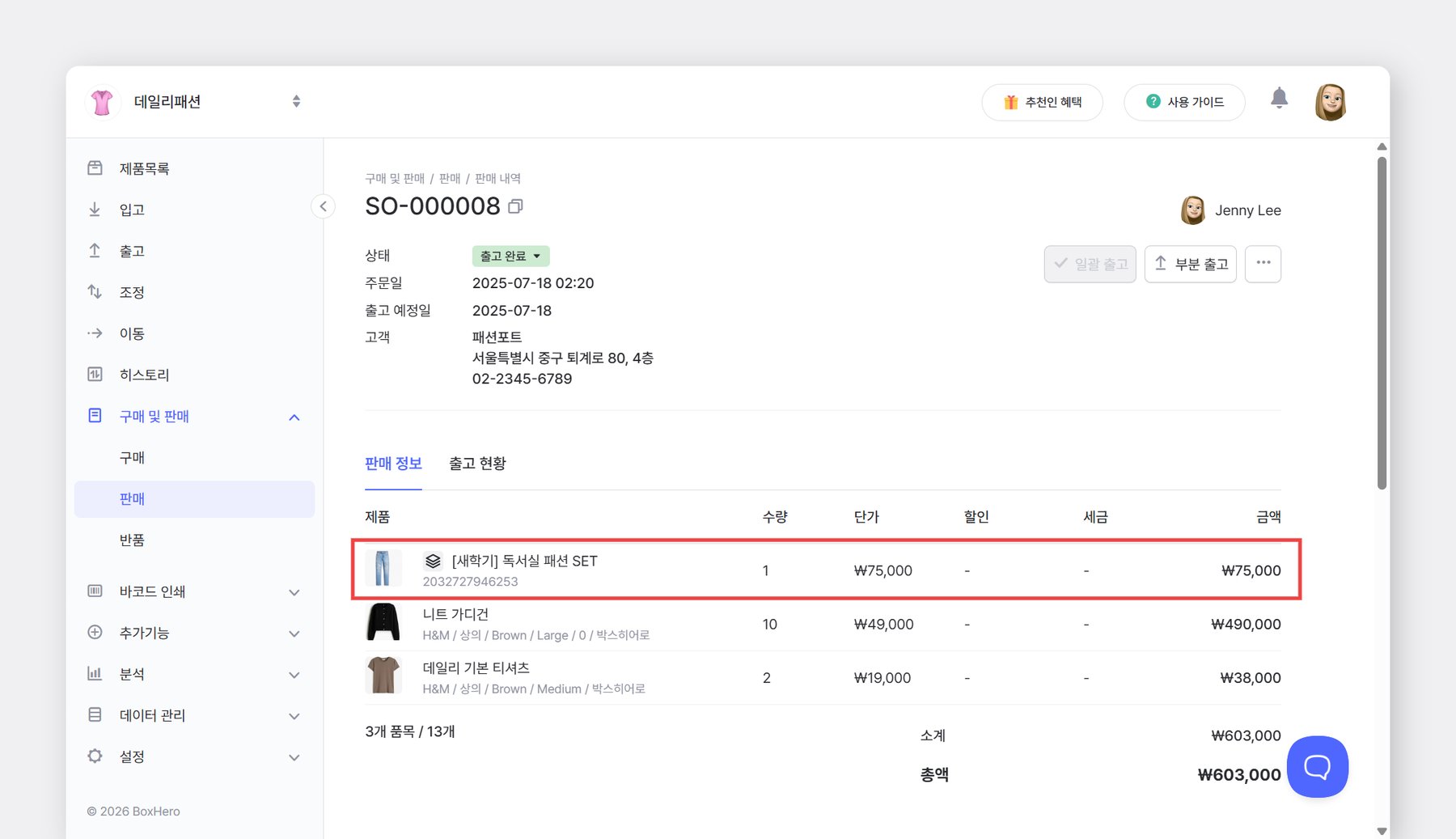
Task: Open the 조정 adjustment icon
Action: pyautogui.click(x=95, y=291)
